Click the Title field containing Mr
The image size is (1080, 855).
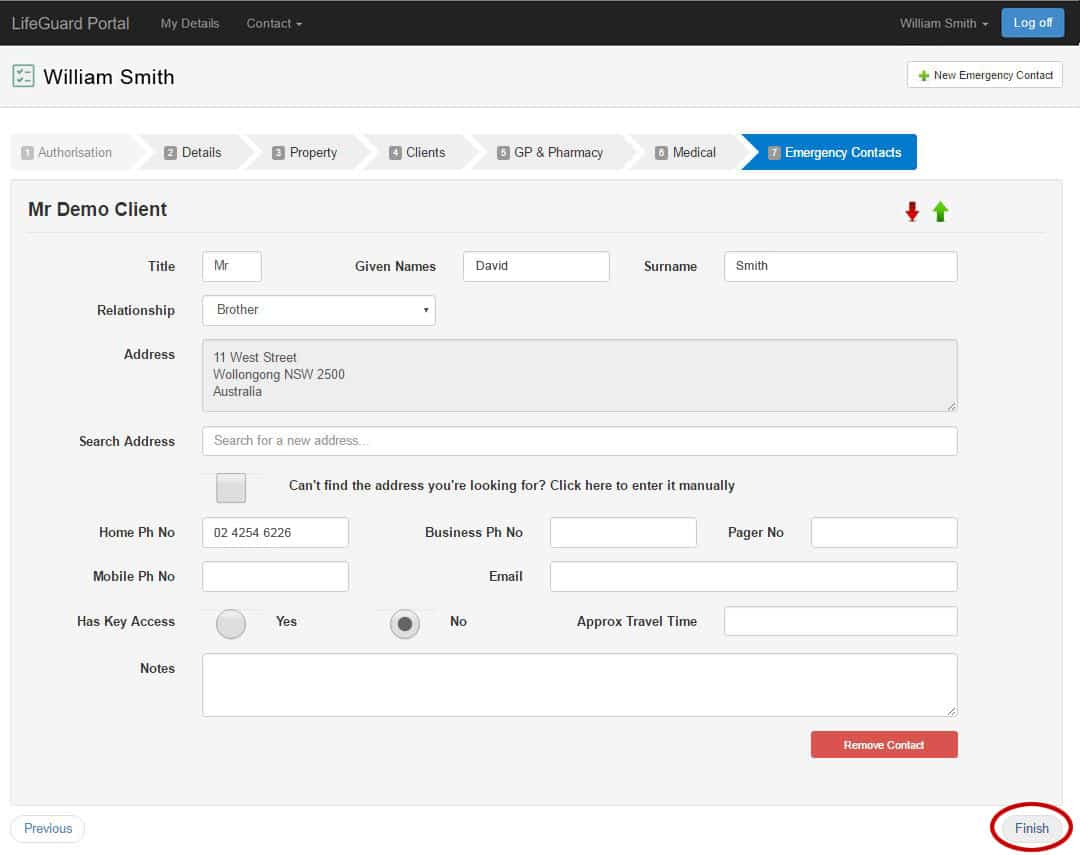[232, 266]
